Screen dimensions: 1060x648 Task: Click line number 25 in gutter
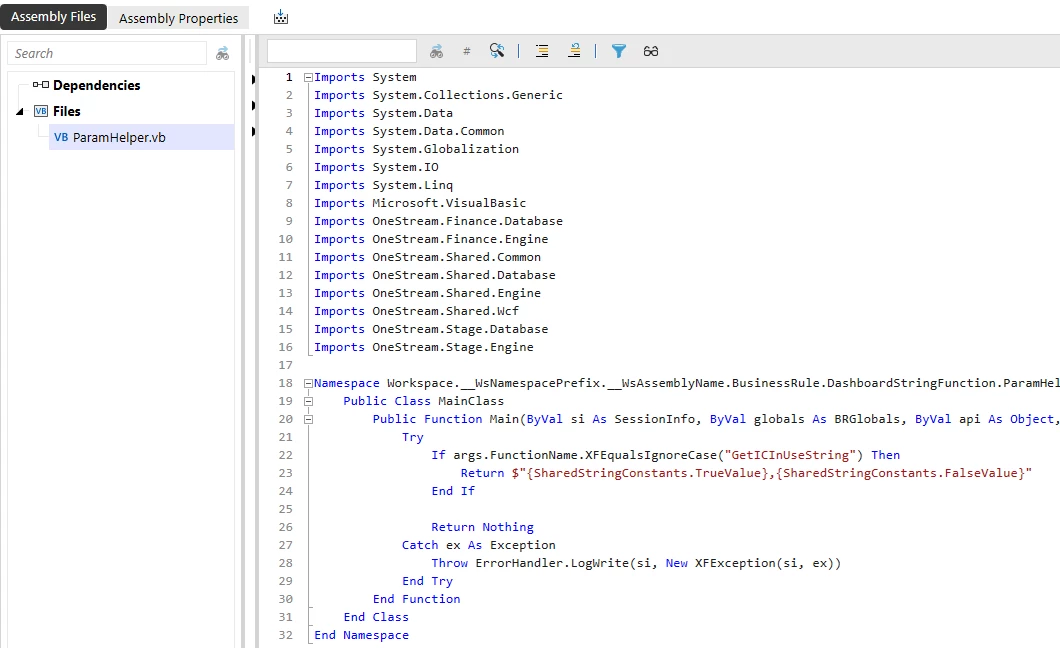[286, 509]
